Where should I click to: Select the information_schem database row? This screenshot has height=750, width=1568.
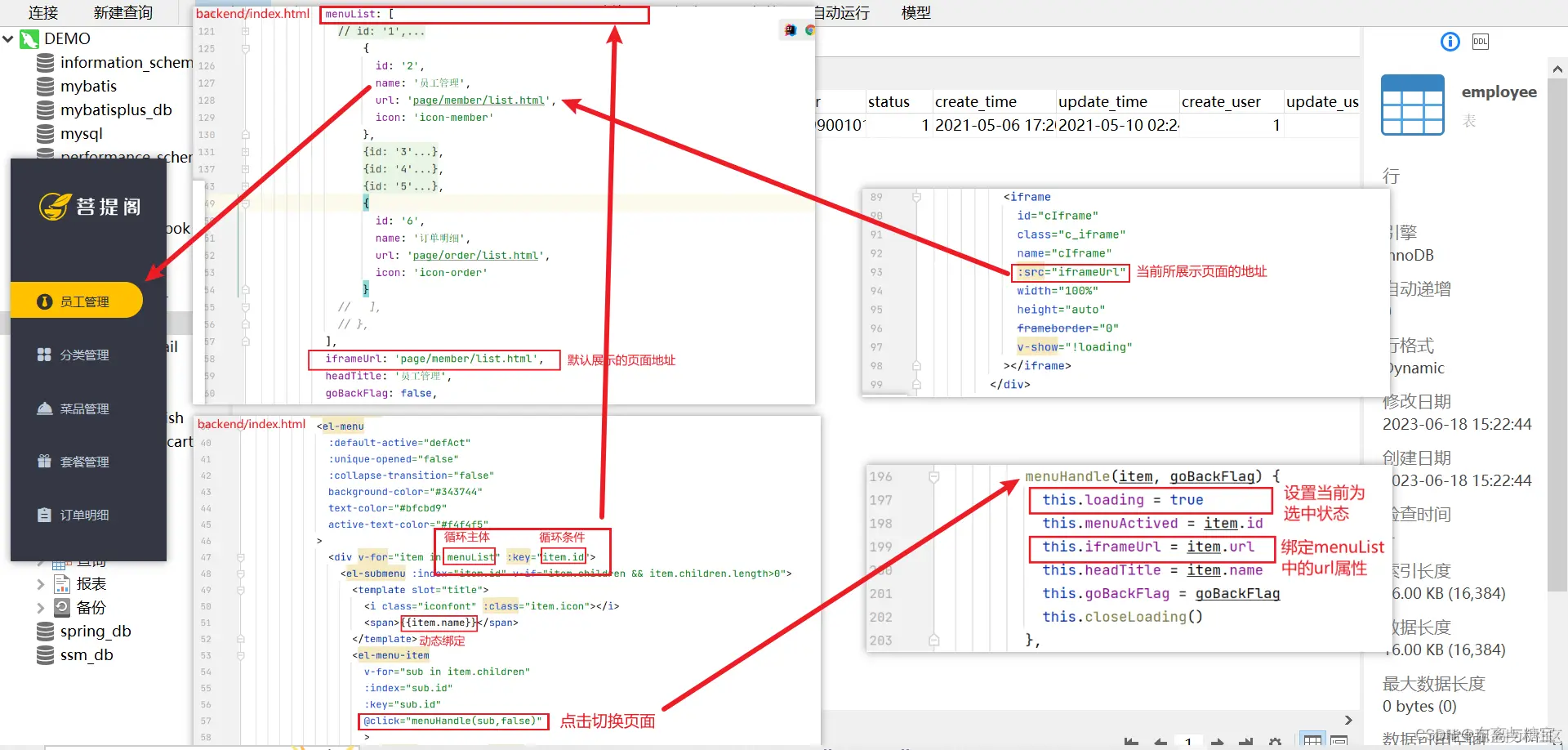[x=114, y=62]
